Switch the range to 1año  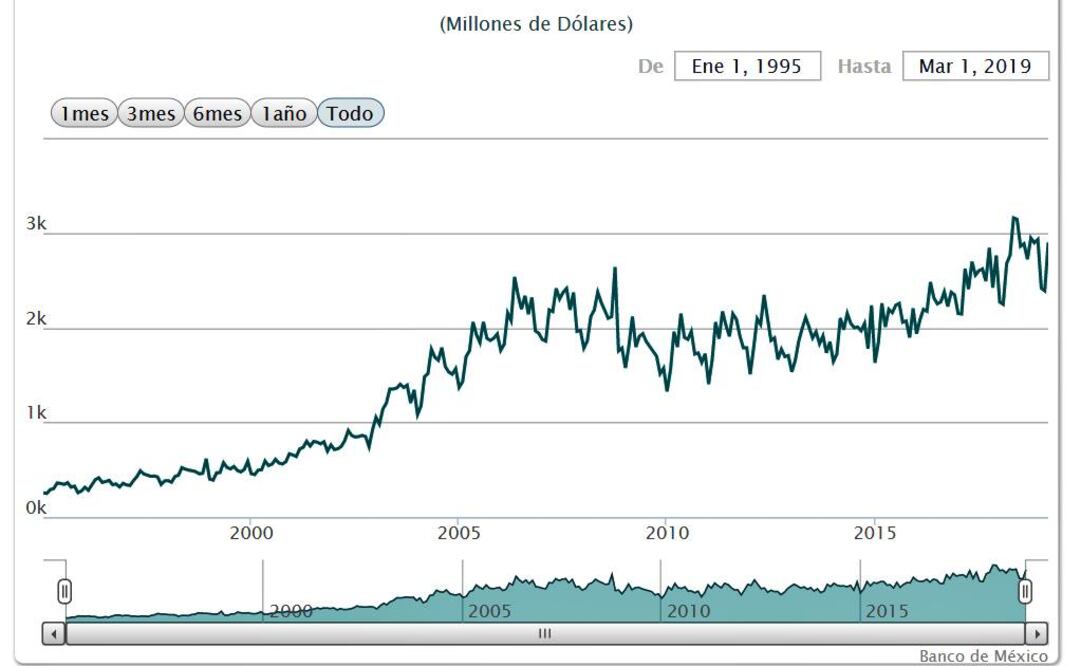click(x=284, y=114)
